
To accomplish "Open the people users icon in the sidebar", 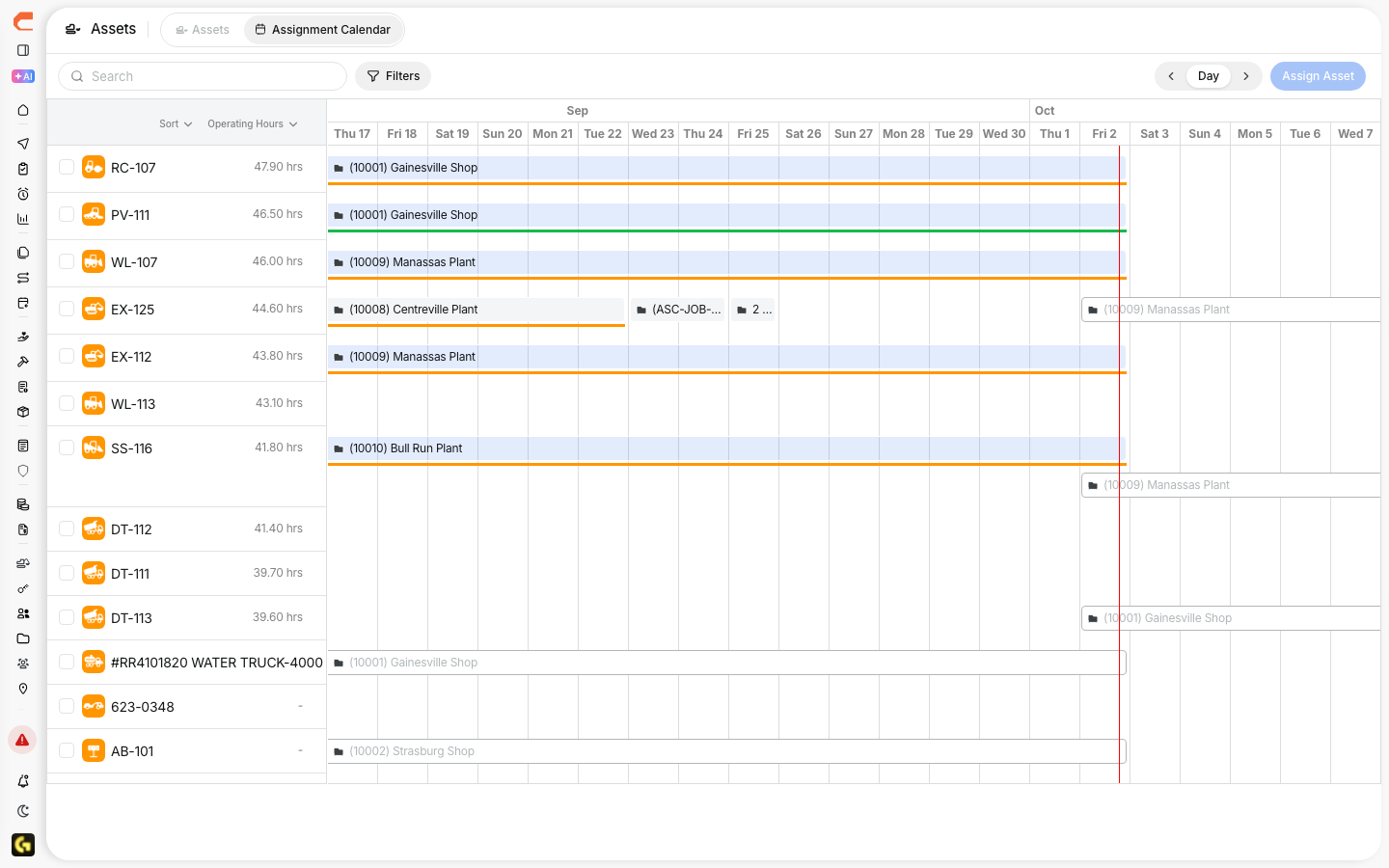I will point(23,613).
